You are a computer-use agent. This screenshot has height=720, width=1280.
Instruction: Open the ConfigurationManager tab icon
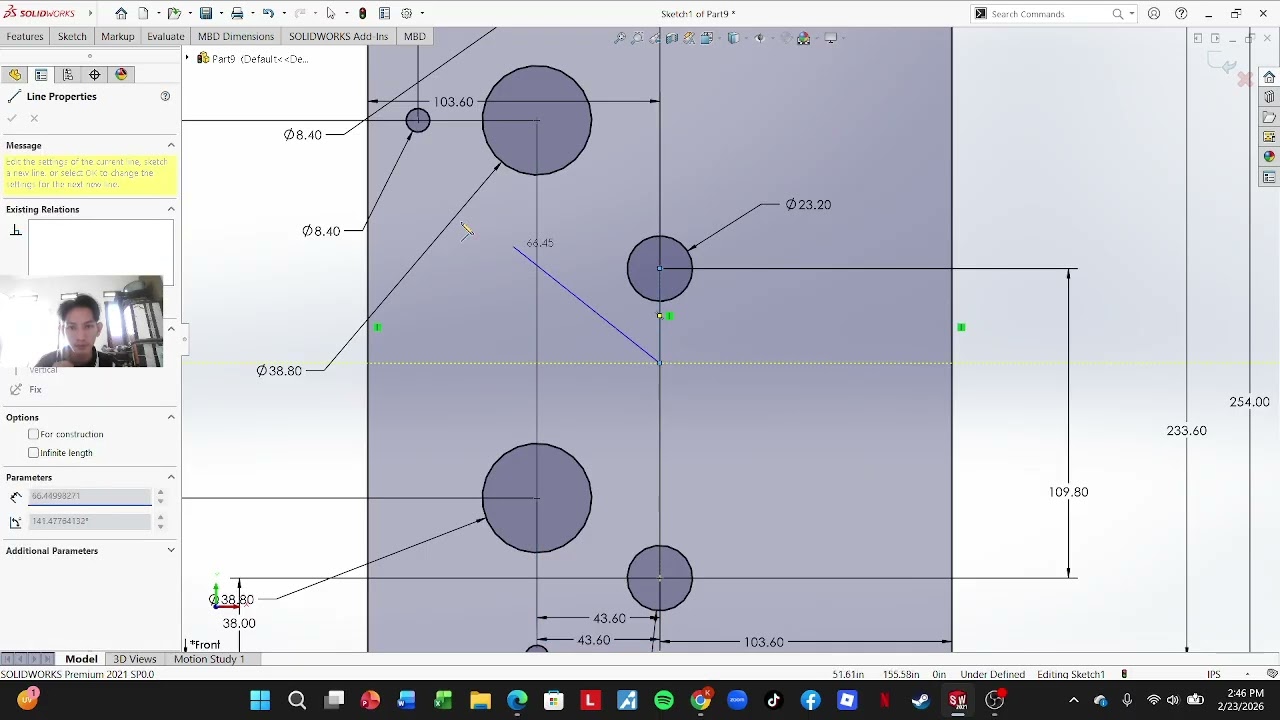68,75
